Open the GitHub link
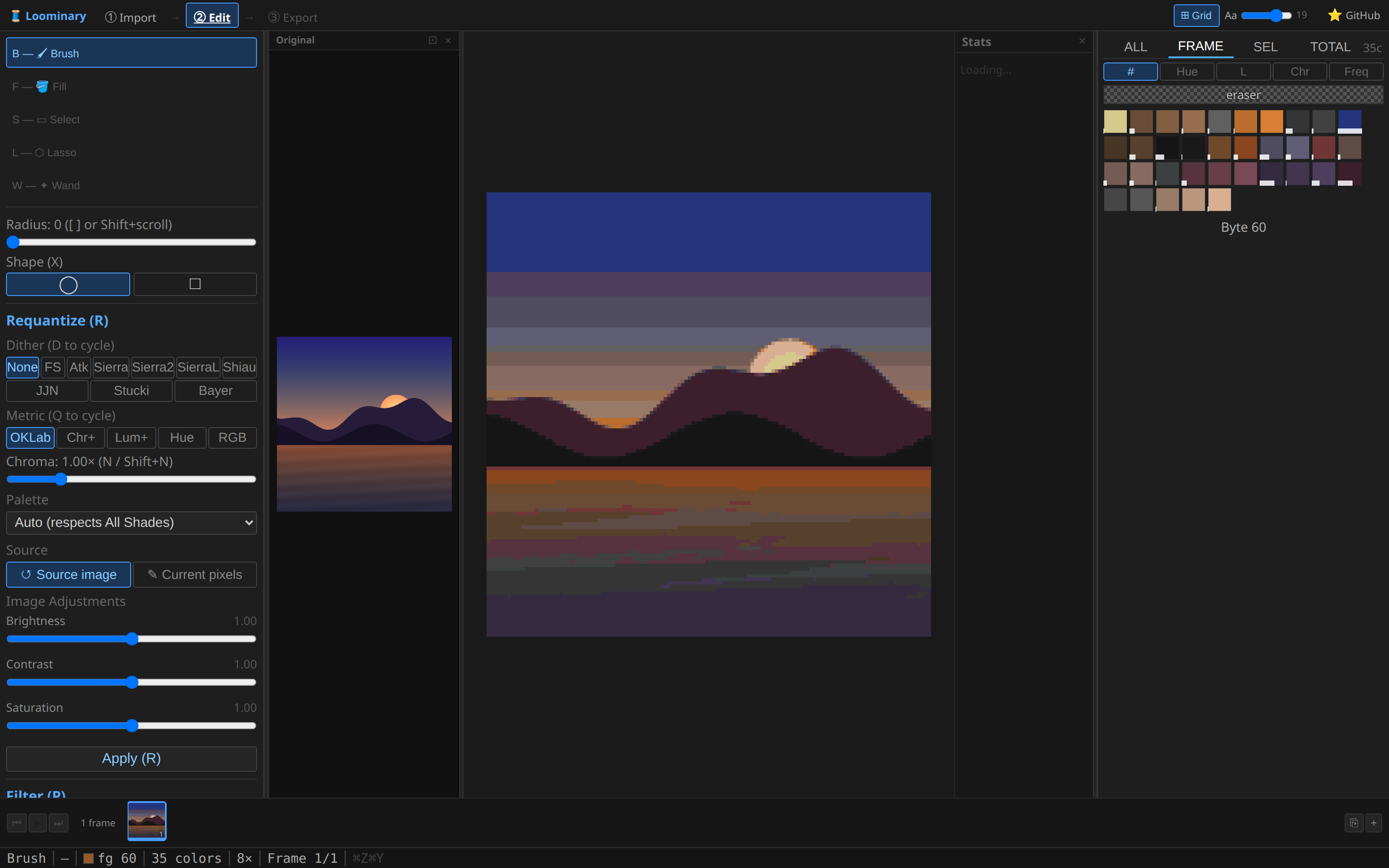 coord(1353,16)
